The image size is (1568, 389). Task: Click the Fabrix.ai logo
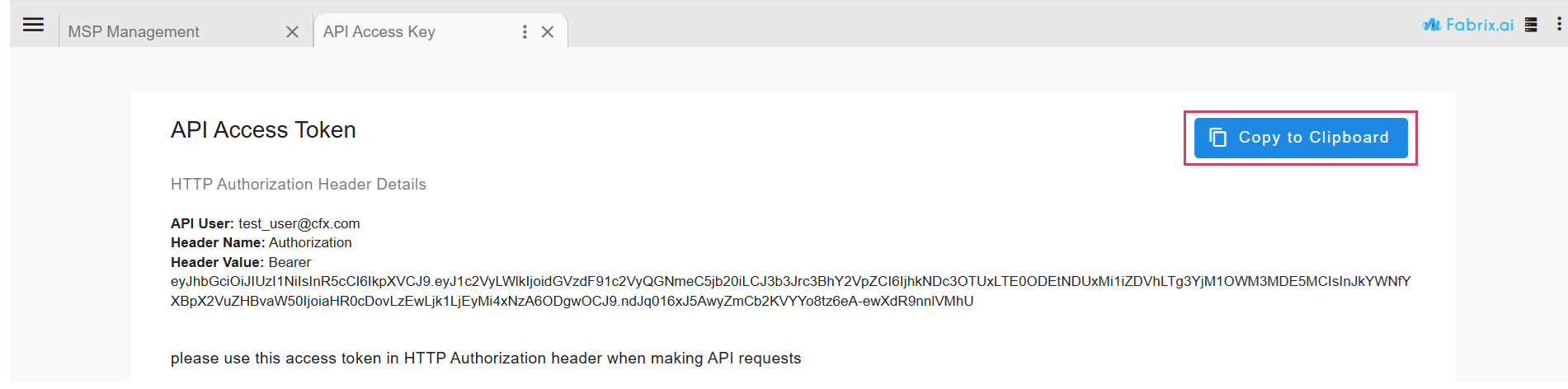coord(1468,25)
